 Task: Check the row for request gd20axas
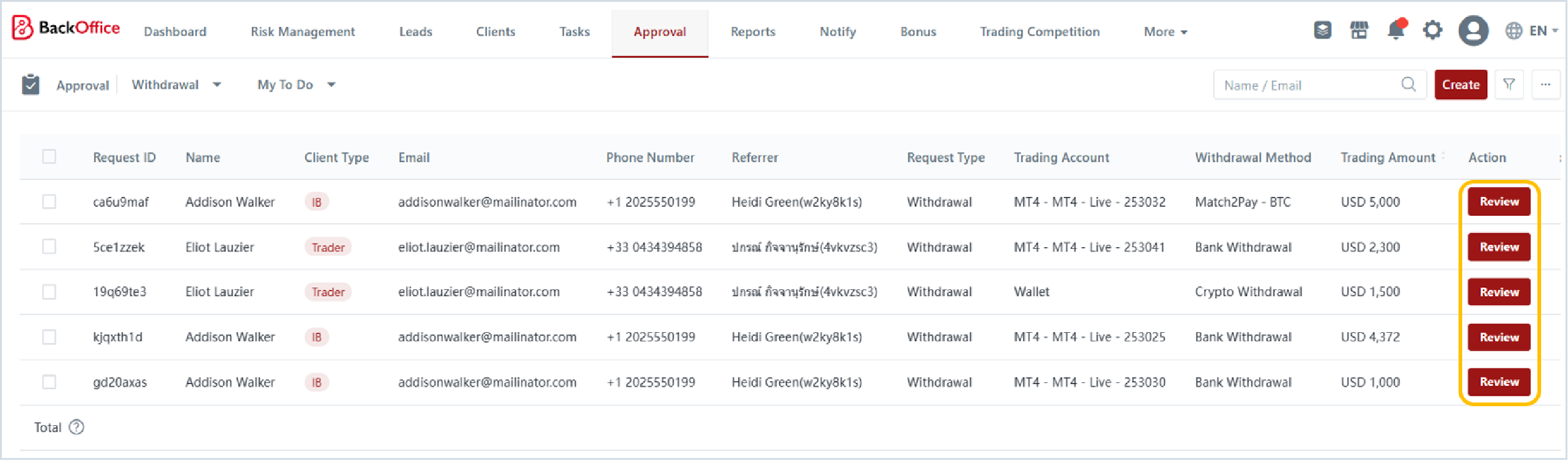pos(49,382)
